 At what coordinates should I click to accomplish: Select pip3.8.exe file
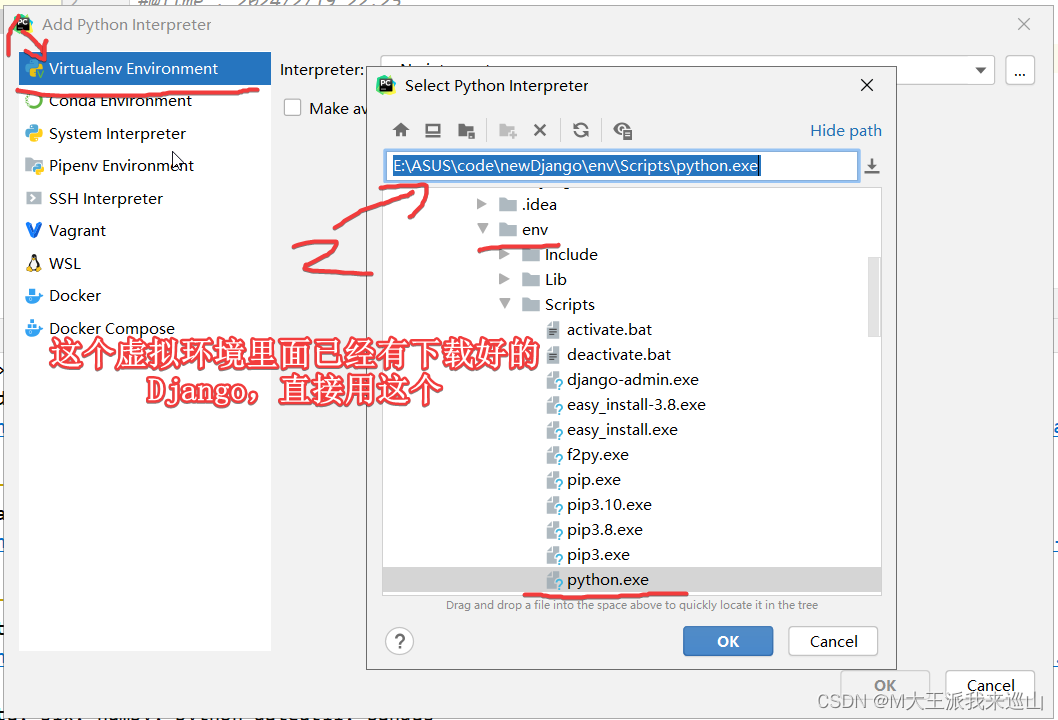tap(632, 530)
